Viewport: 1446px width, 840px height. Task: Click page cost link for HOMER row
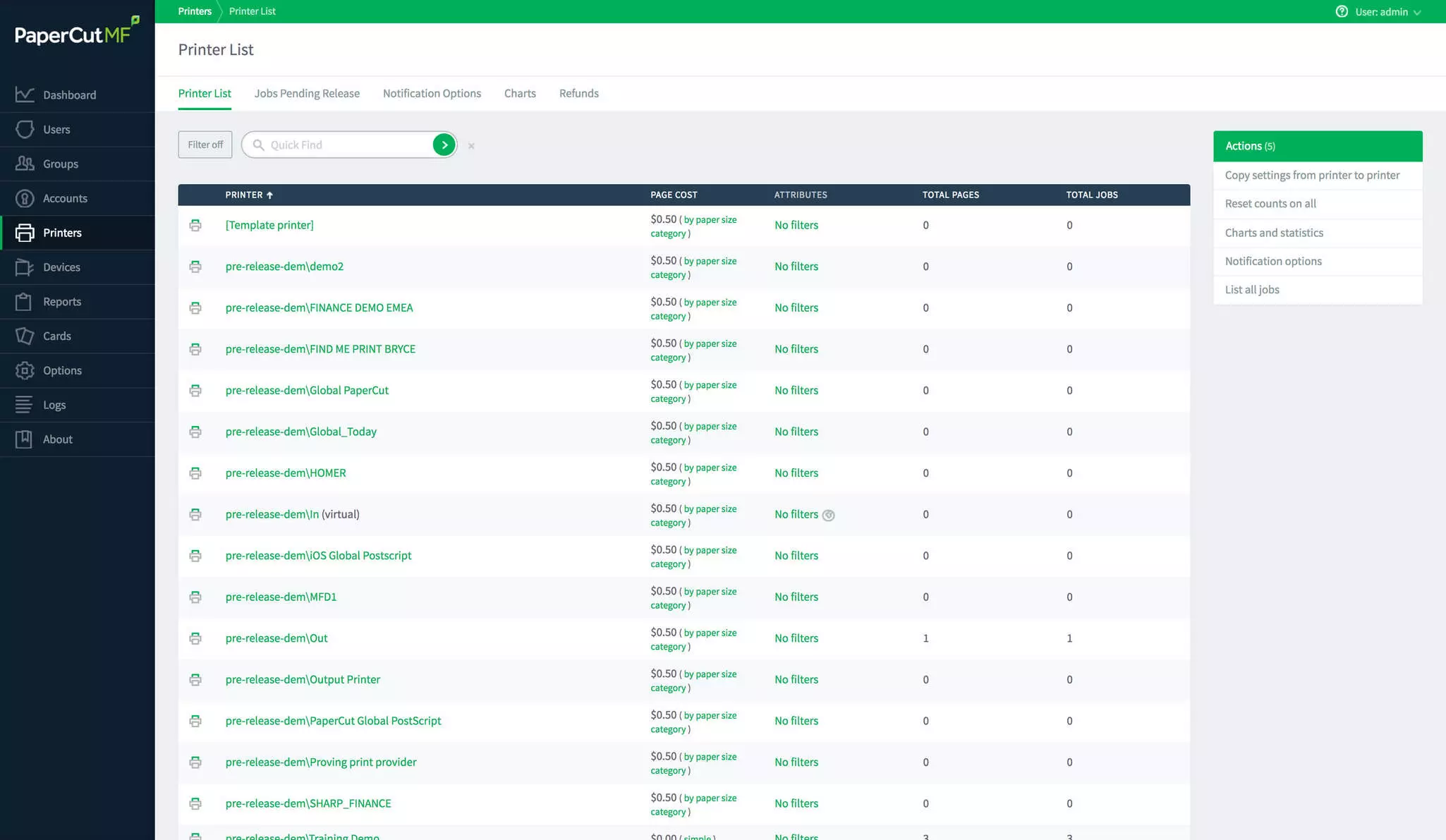693,474
